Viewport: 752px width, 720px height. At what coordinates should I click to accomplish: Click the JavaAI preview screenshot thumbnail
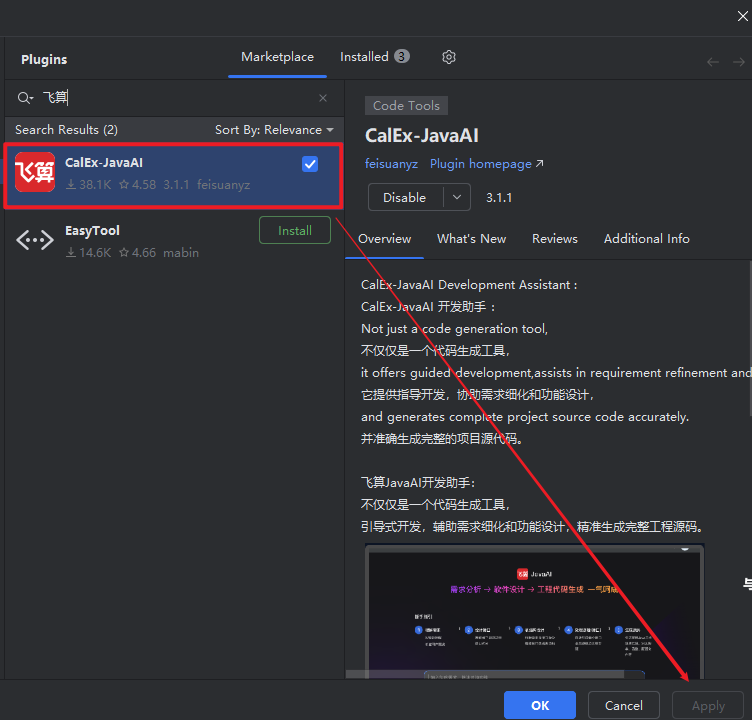point(534,611)
